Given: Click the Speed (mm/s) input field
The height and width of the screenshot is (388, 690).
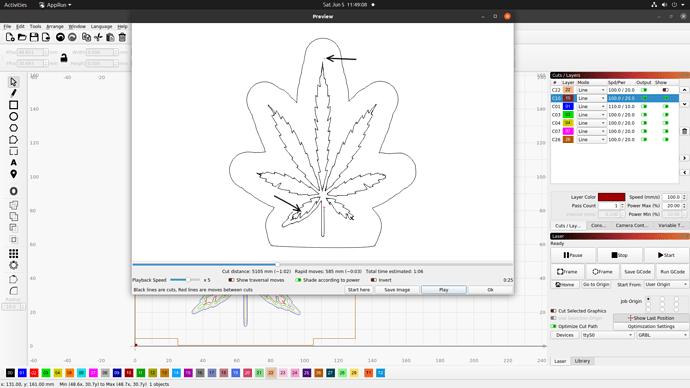Looking at the screenshot, I should click(x=673, y=197).
